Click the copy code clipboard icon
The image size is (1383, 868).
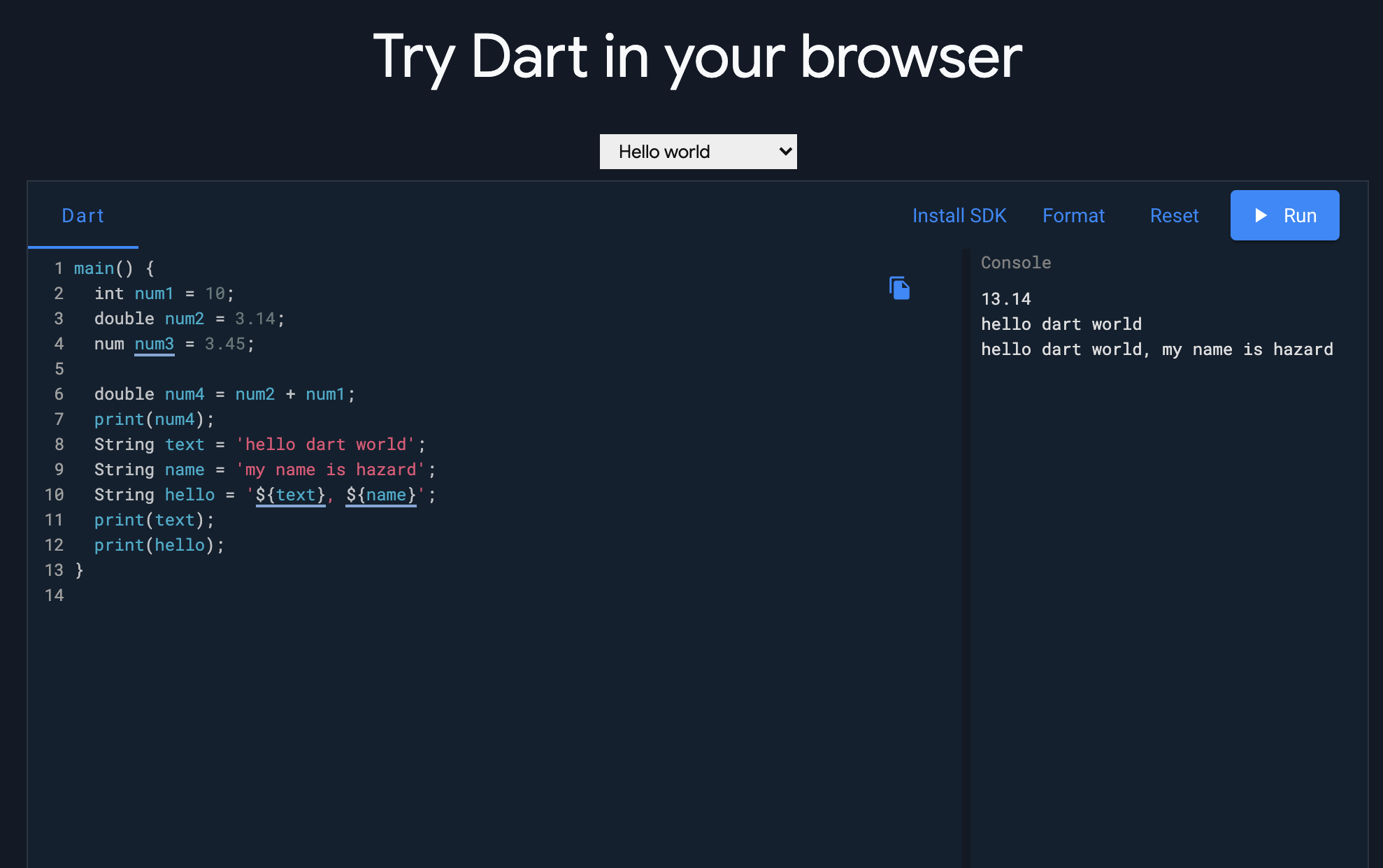pos(899,288)
